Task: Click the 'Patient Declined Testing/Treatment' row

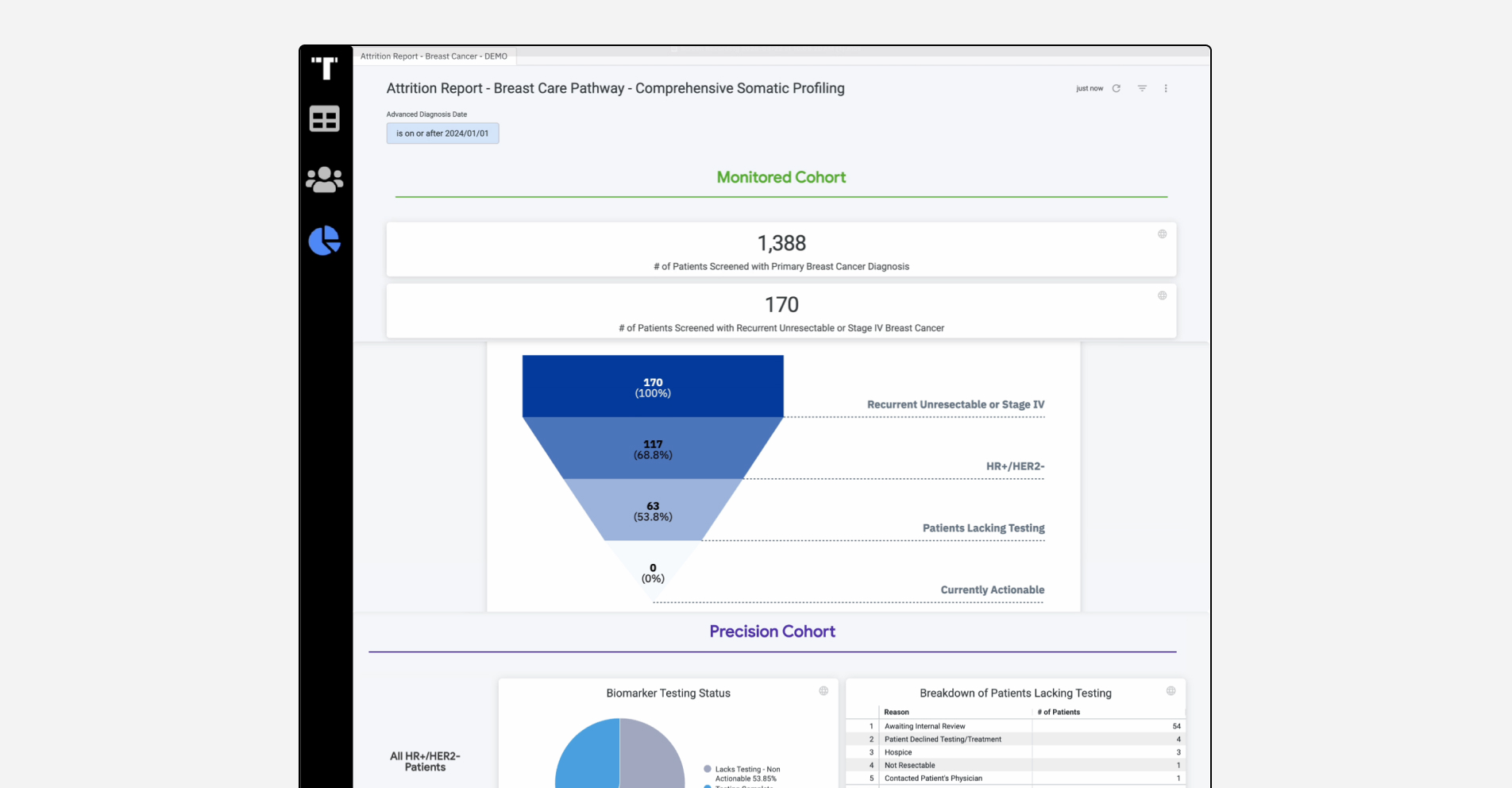Action: point(1016,740)
